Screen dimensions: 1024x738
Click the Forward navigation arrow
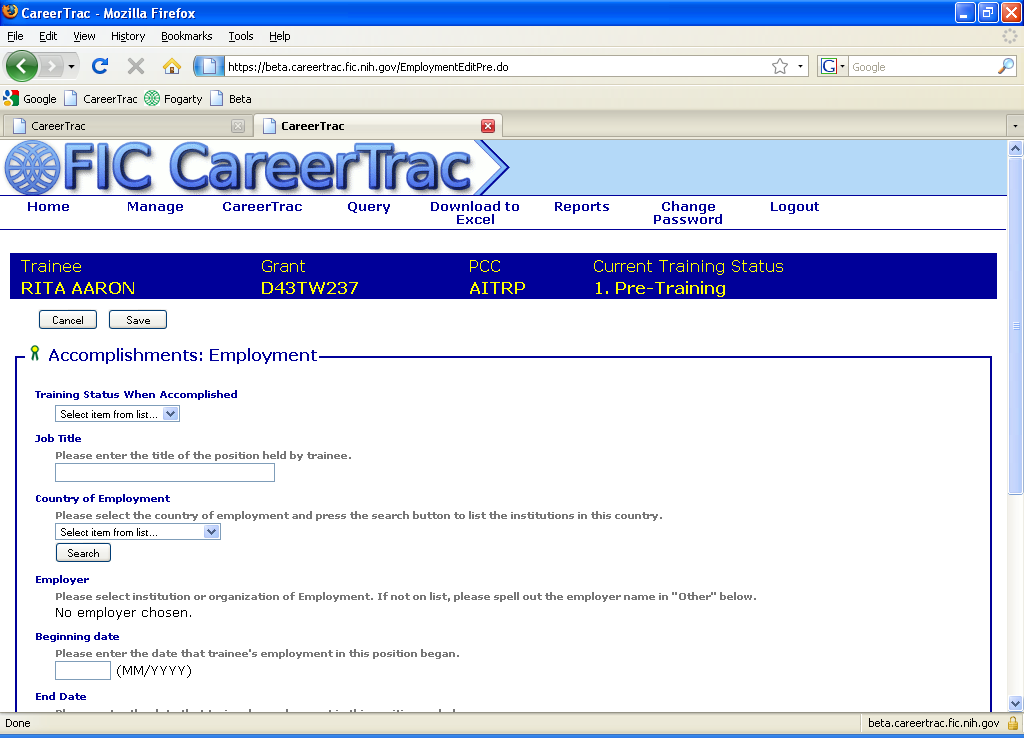point(51,66)
